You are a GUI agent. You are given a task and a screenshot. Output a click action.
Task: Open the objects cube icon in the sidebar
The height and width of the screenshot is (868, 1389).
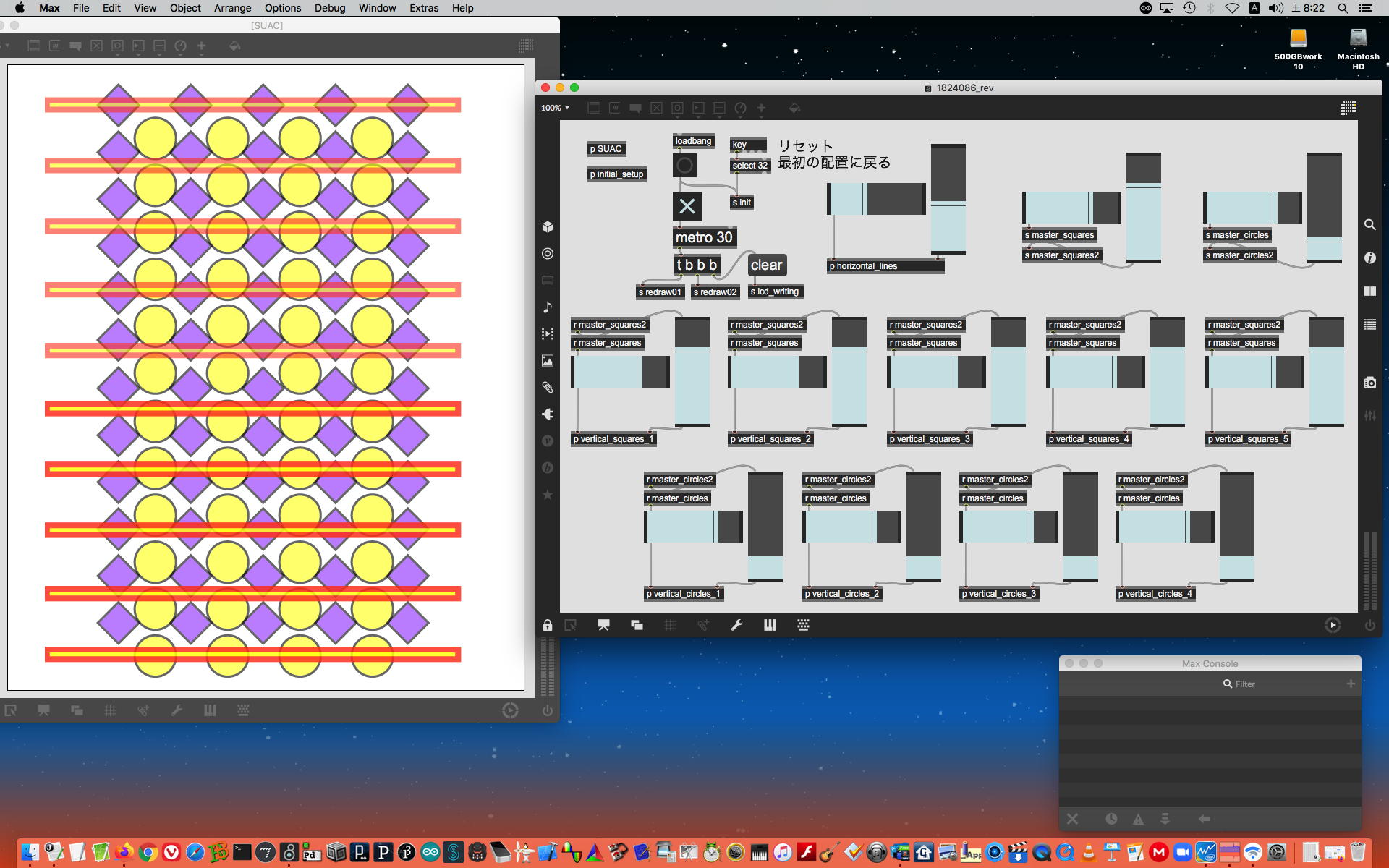(x=548, y=226)
